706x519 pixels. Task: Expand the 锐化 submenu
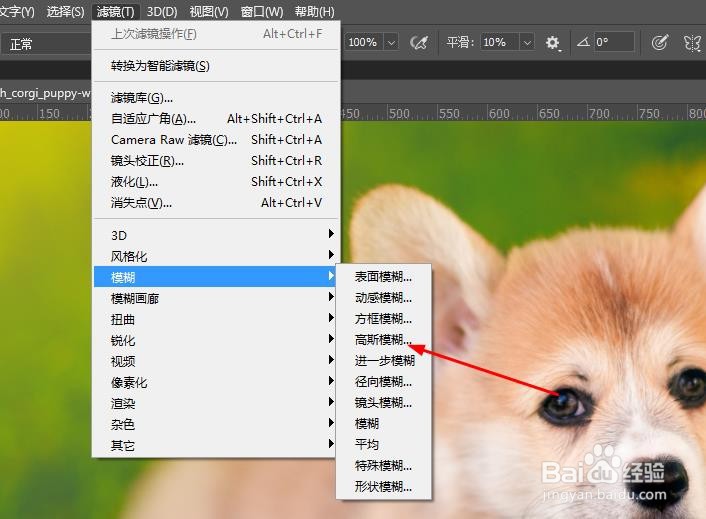click(x=216, y=340)
